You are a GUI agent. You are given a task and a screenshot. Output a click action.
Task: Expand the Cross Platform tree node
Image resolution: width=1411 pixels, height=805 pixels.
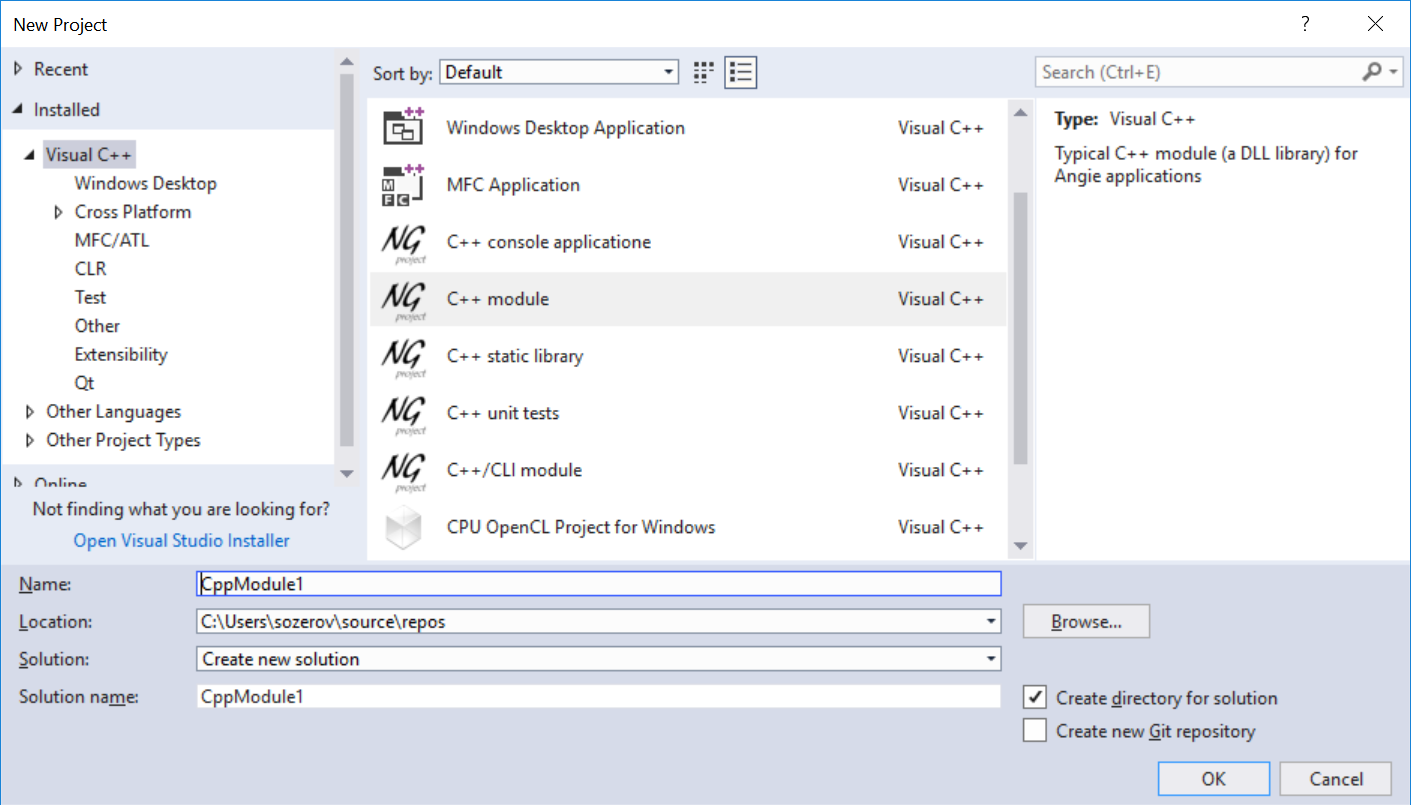pyautogui.click(x=58, y=212)
